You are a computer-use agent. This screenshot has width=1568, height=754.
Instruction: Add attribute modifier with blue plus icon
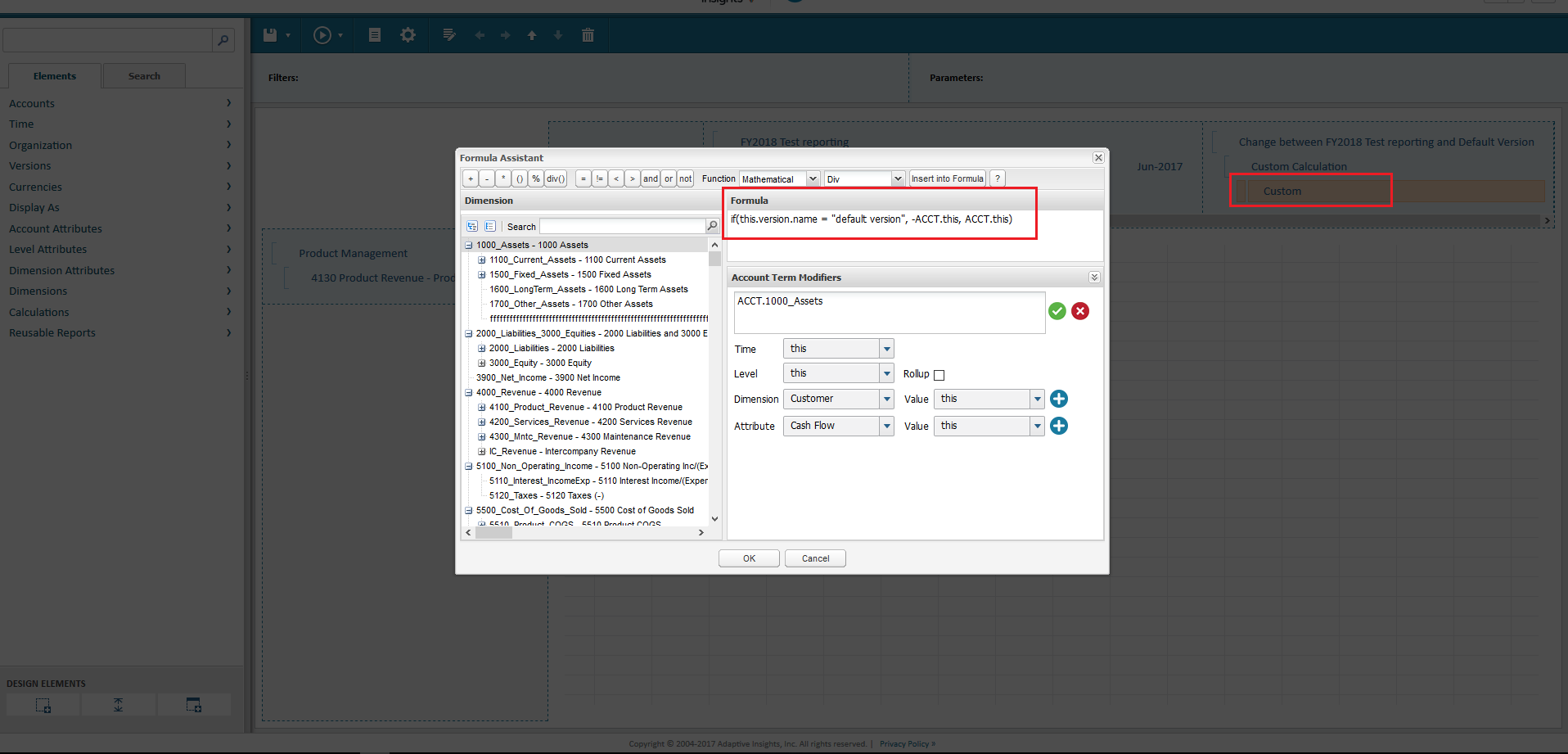pyautogui.click(x=1059, y=426)
